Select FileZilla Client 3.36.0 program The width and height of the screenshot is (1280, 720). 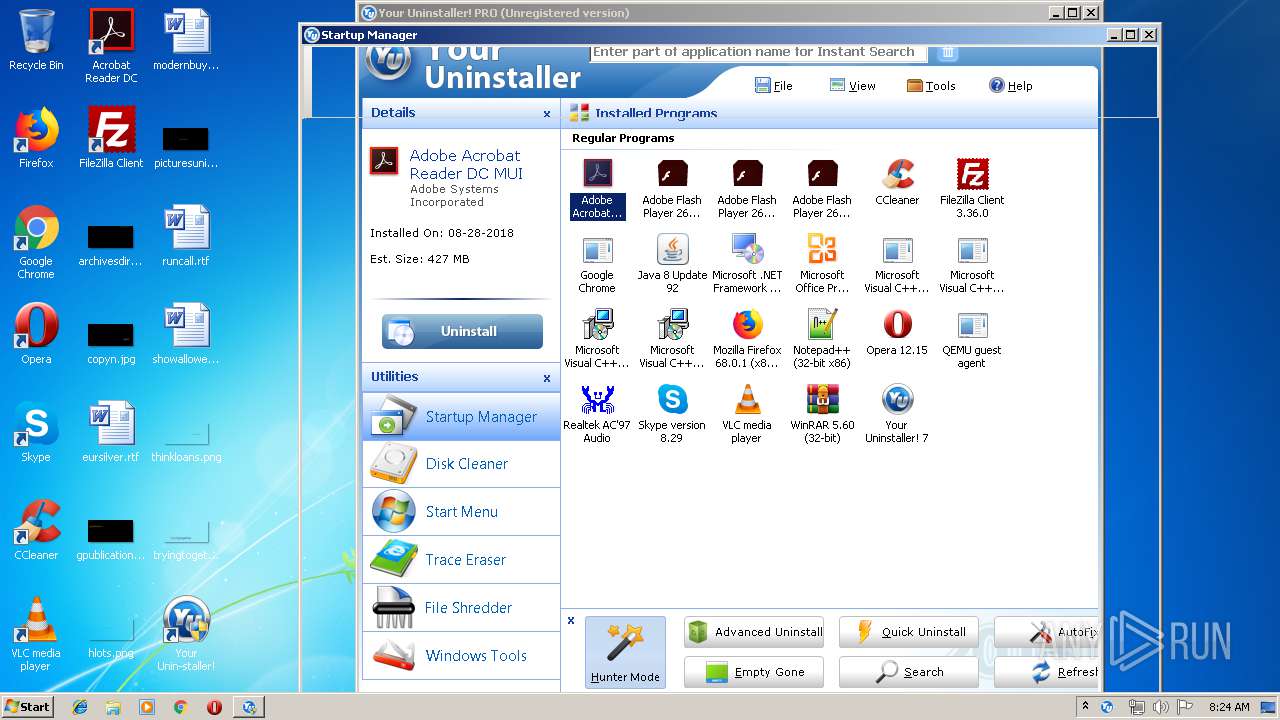972,188
